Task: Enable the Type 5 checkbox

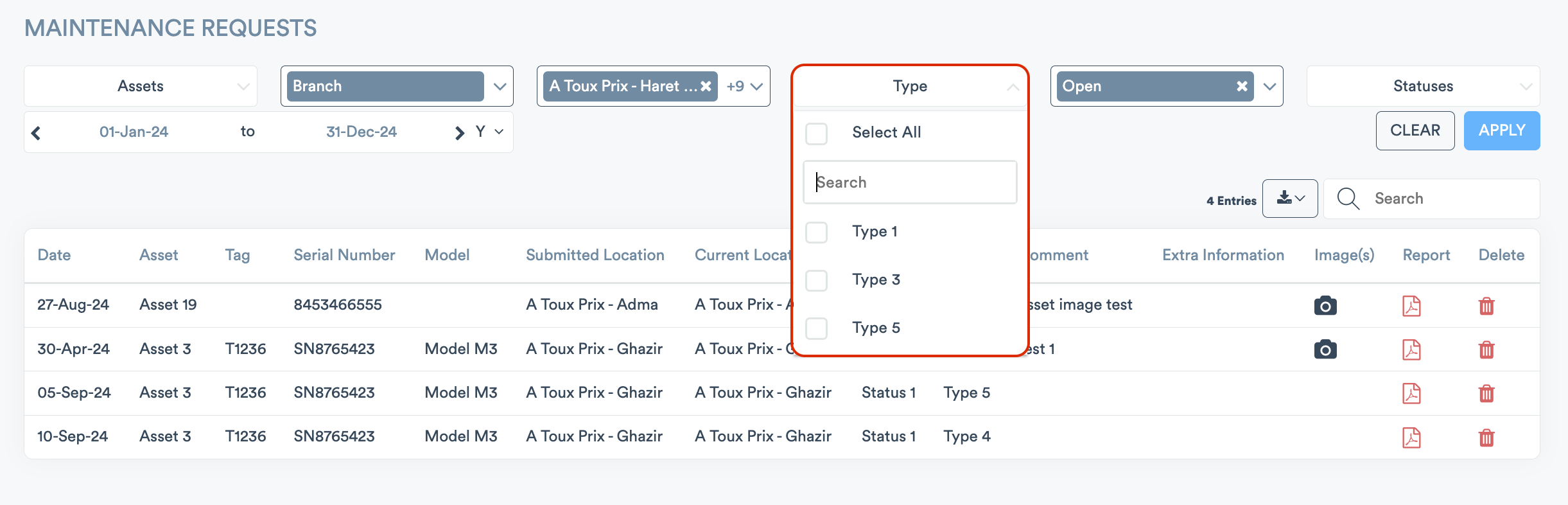Action: pyautogui.click(x=816, y=328)
